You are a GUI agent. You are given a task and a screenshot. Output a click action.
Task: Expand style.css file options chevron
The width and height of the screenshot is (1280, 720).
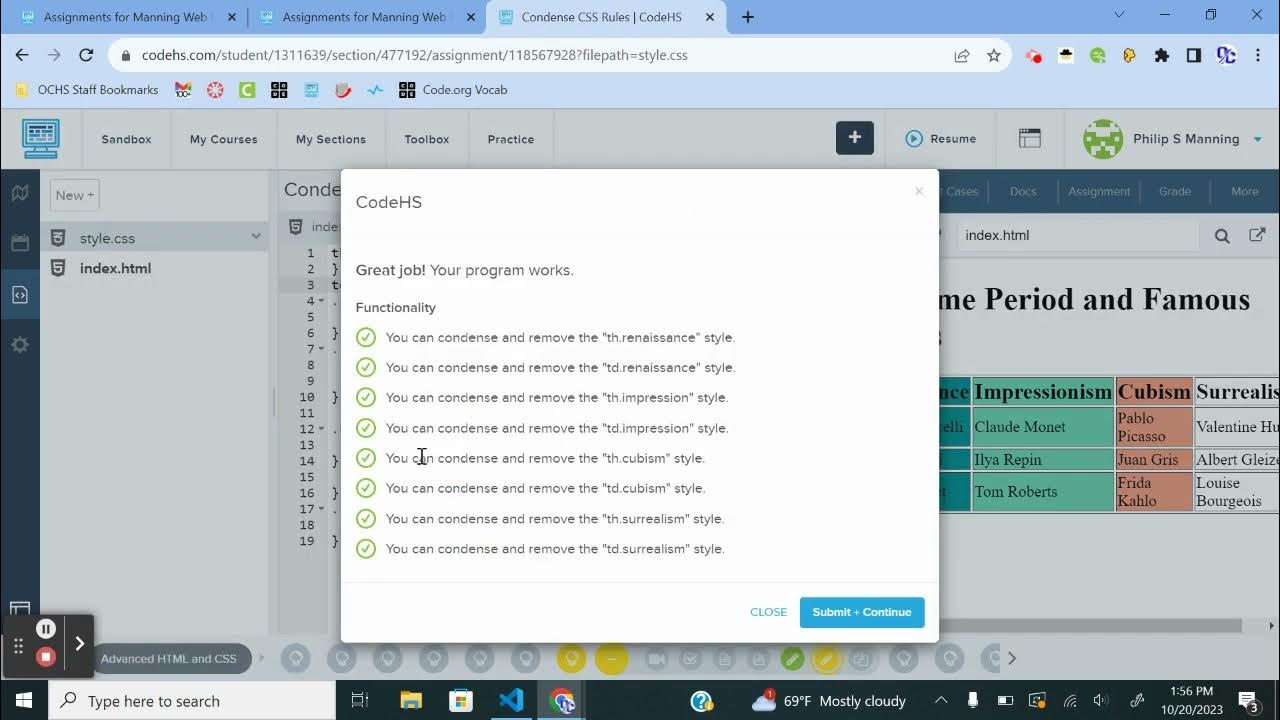(x=256, y=237)
